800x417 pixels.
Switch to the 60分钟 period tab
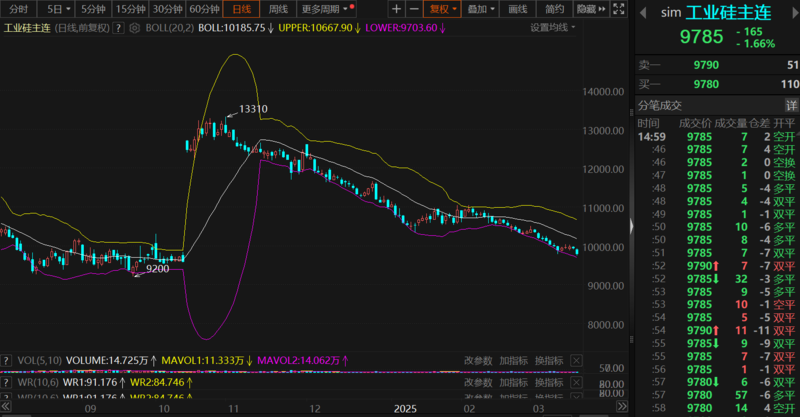pos(204,9)
